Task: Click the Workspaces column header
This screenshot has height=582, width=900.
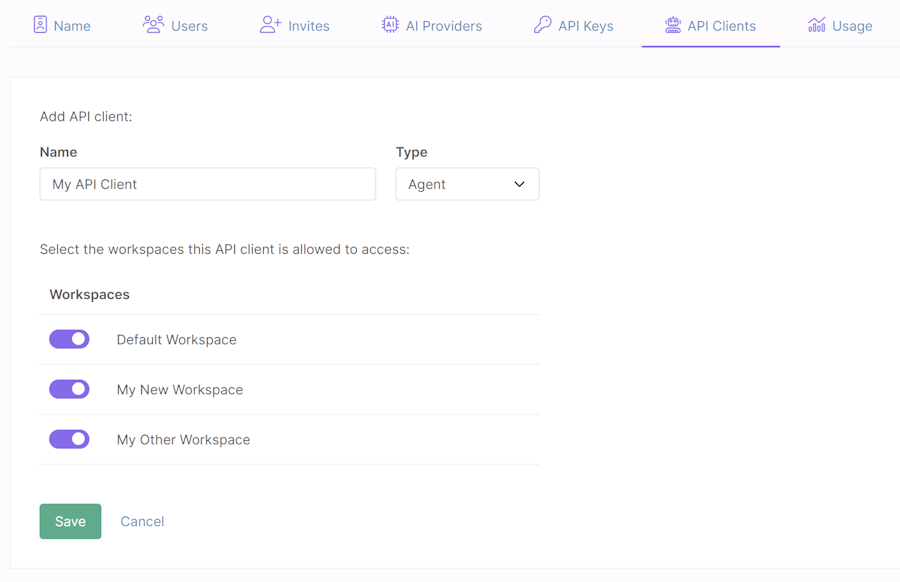Action: (x=90, y=294)
